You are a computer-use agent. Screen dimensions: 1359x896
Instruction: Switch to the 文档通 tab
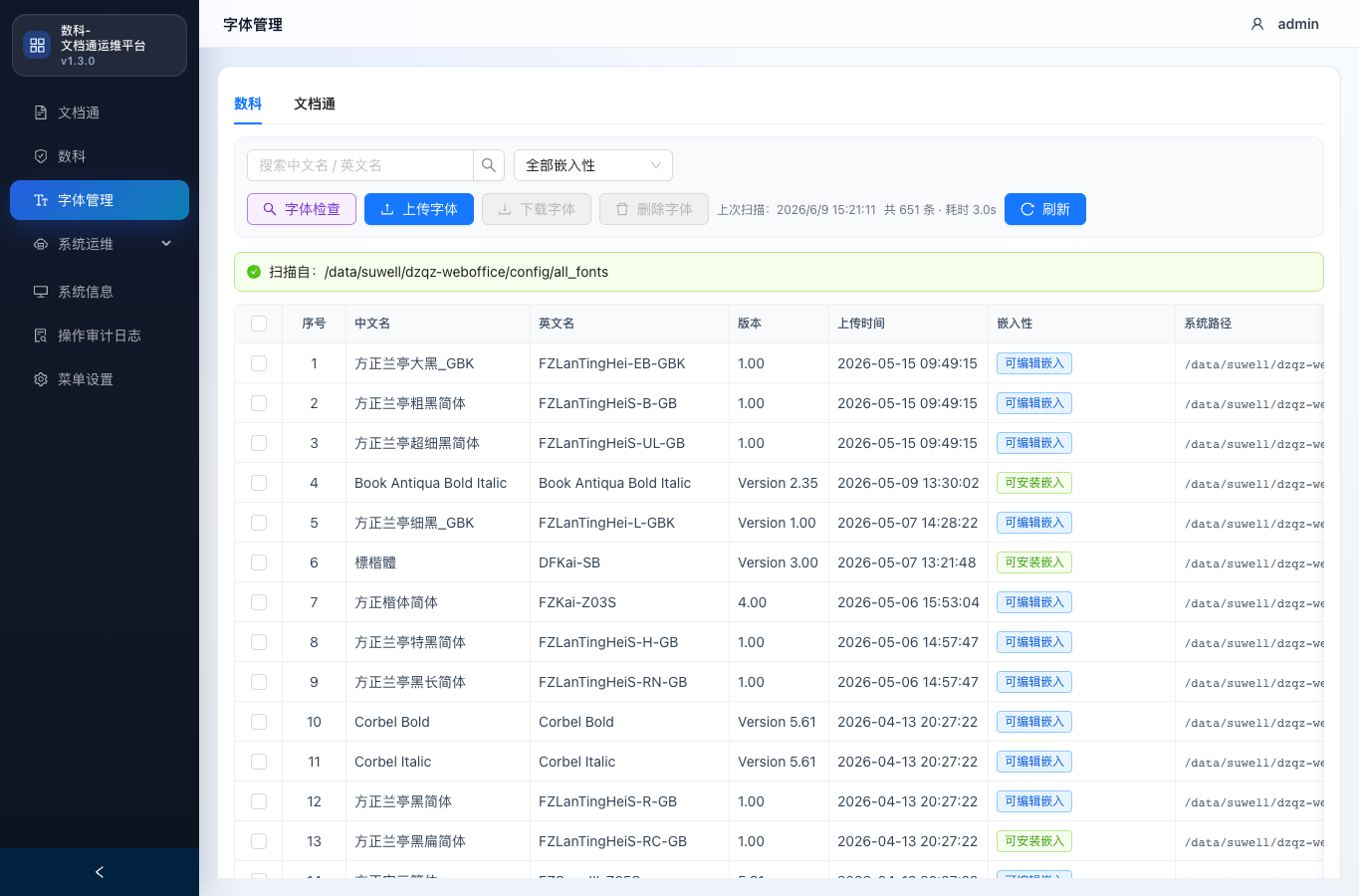pyautogui.click(x=315, y=104)
